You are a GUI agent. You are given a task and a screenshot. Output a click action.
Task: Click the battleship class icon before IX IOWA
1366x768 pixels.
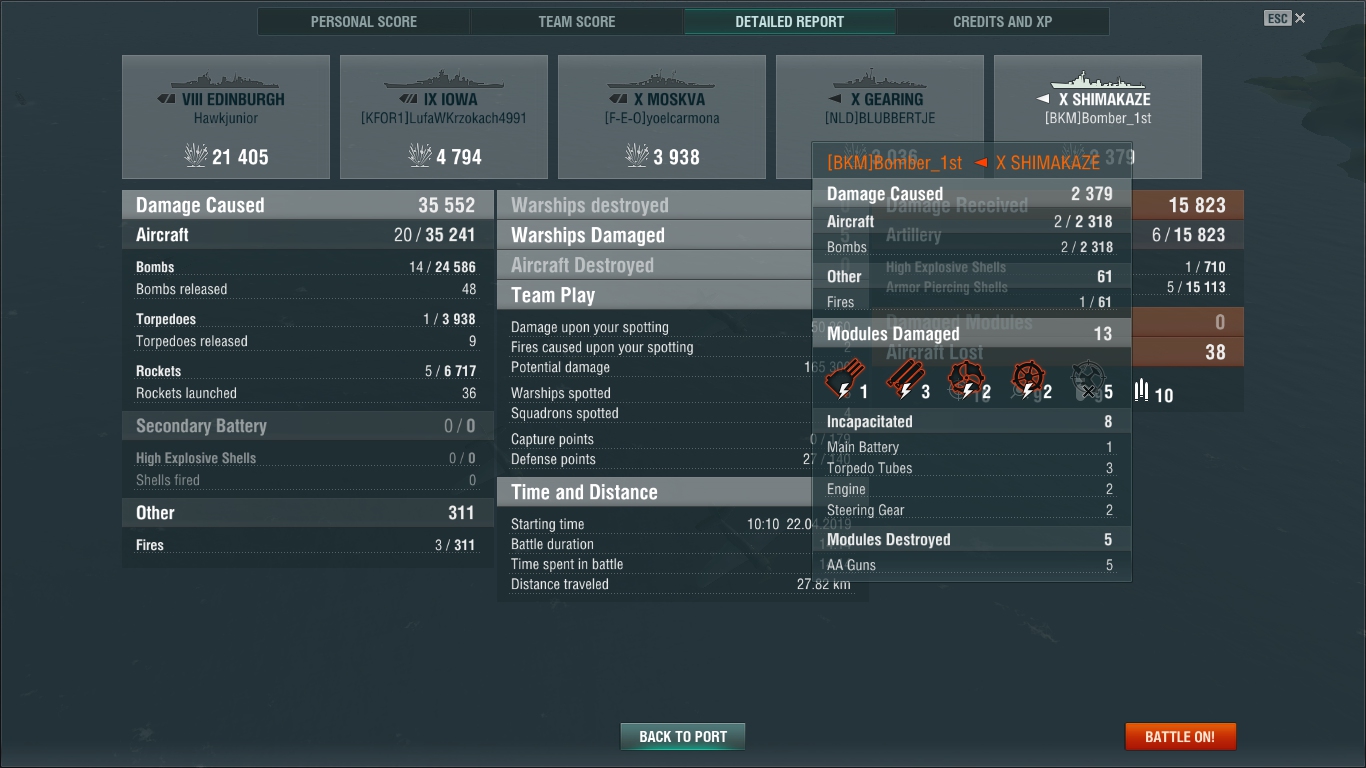408,99
